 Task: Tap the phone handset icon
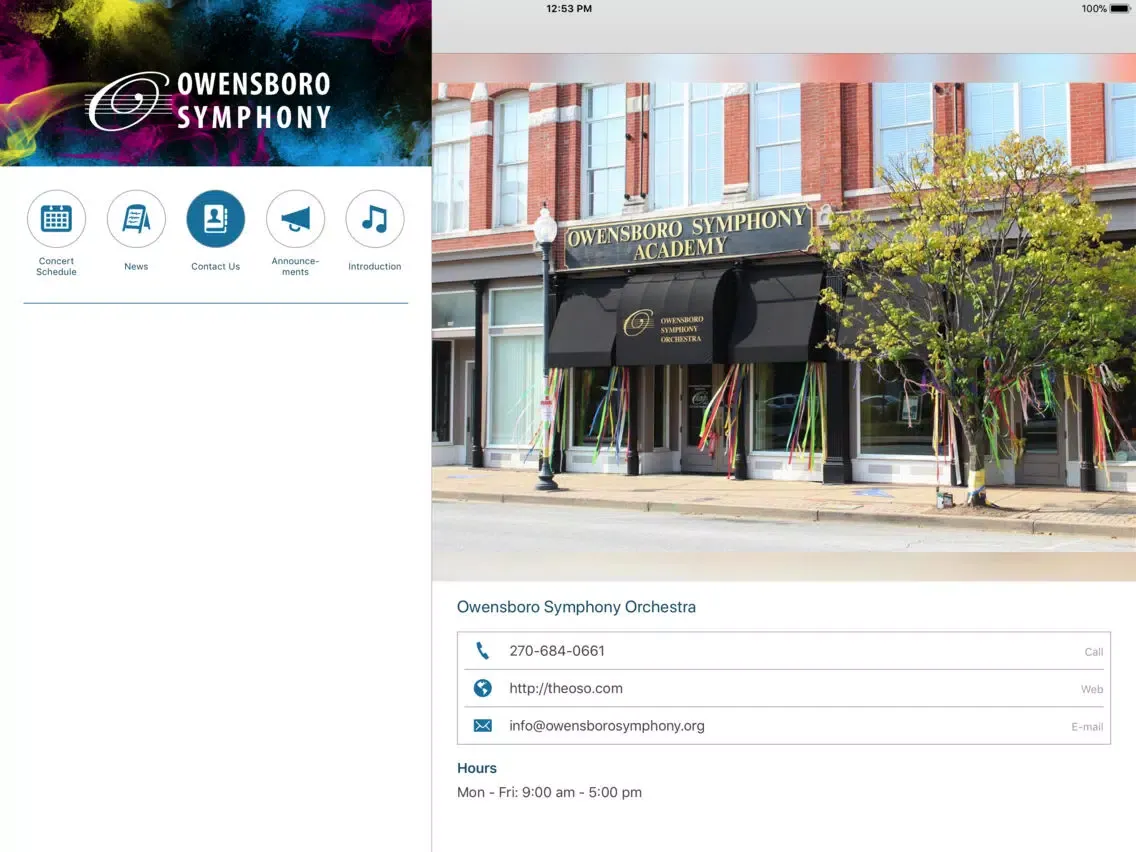[x=483, y=651]
